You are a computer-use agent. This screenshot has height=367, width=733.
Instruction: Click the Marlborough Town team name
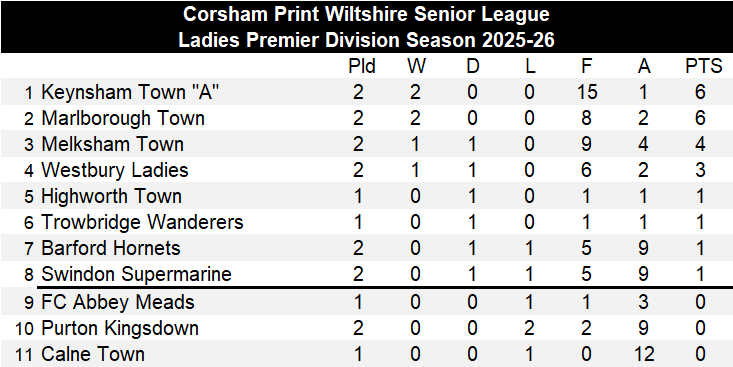[x=123, y=118]
